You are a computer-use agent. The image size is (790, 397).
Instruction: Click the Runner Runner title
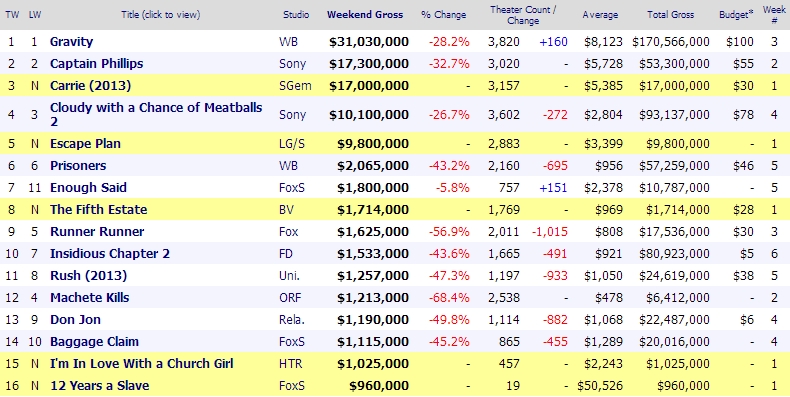pyautogui.click(x=97, y=232)
